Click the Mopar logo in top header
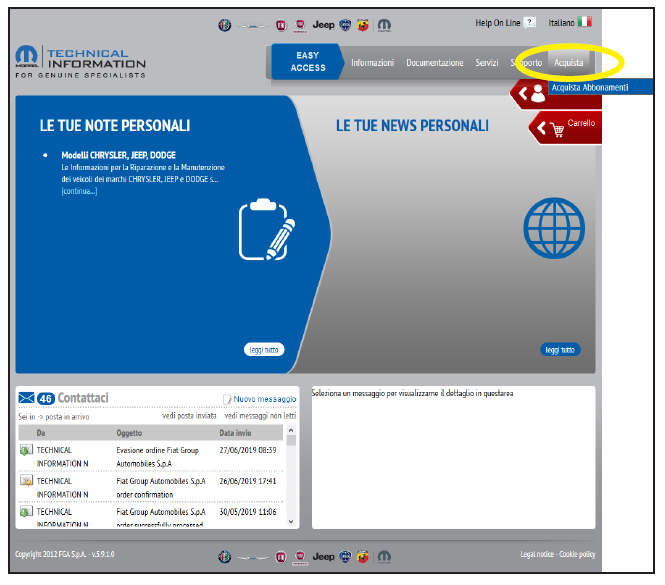Viewport: 665px width, 585px height. pyautogui.click(x=384, y=25)
